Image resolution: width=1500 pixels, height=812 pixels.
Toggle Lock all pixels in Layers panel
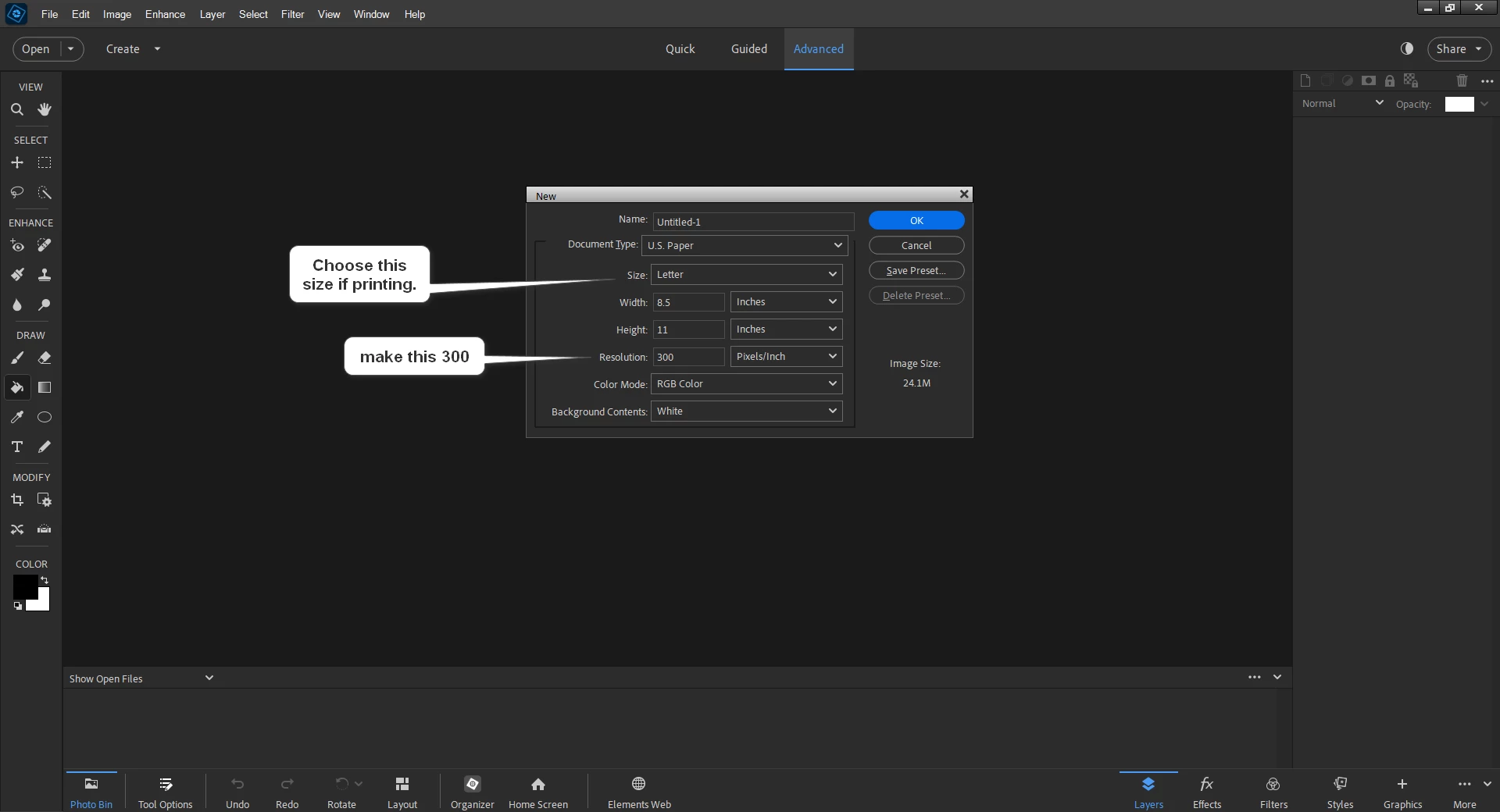click(x=1389, y=80)
